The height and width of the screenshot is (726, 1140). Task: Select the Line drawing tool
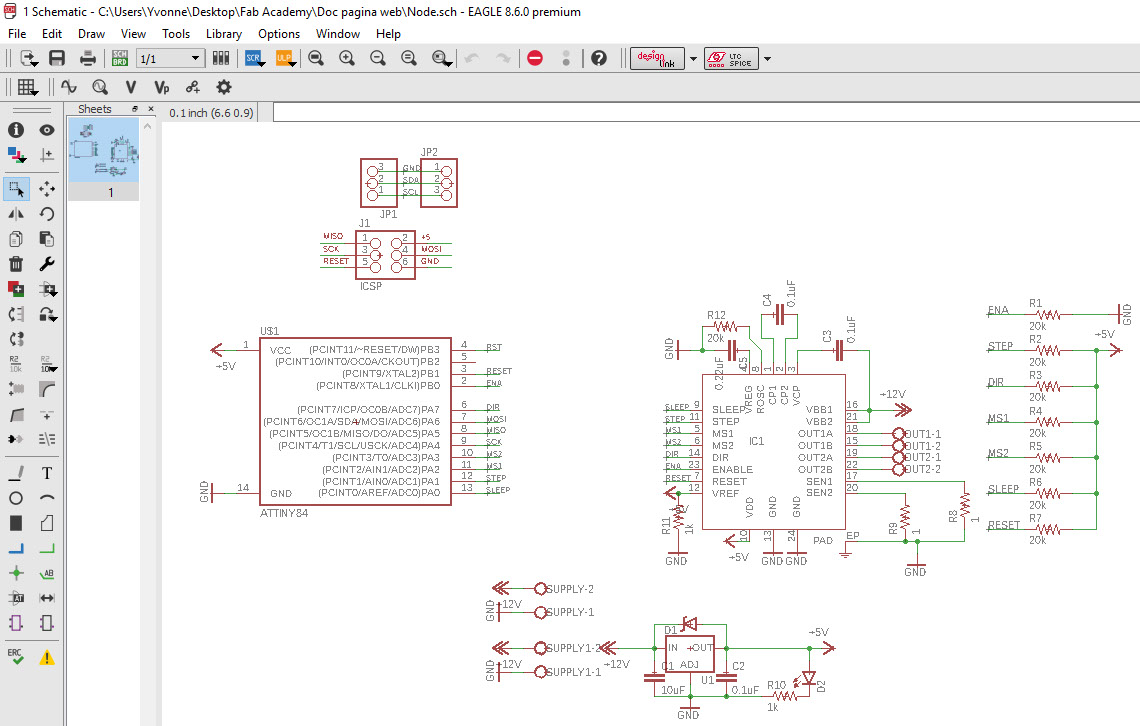[16, 474]
